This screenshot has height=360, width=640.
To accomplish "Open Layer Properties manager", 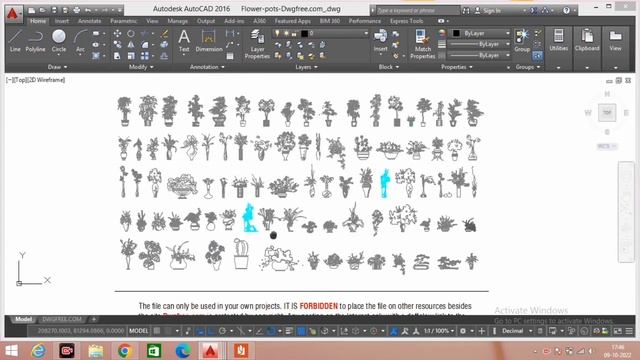I will [257, 44].
